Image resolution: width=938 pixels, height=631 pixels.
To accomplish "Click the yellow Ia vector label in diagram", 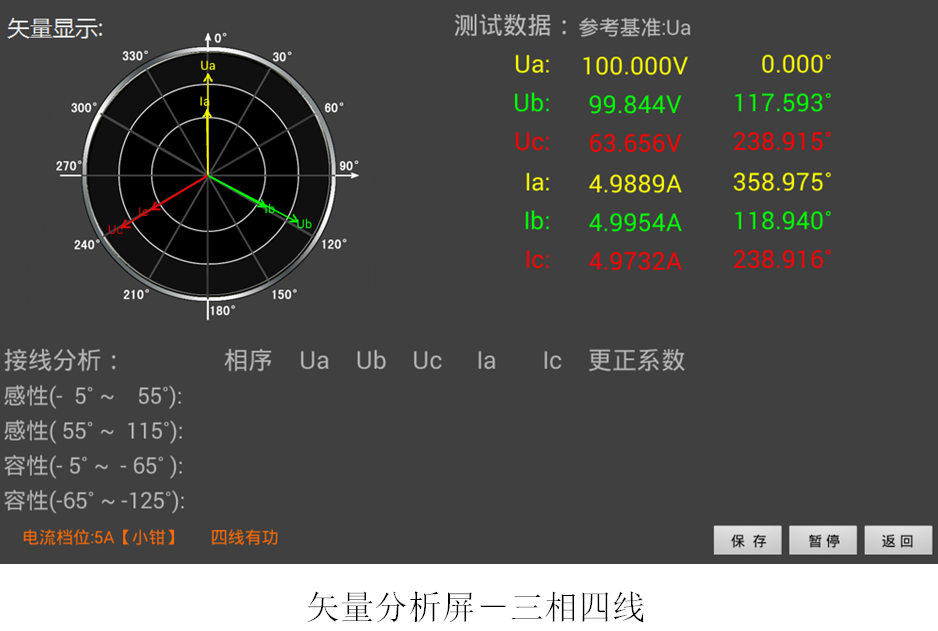I will coord(204,101).
